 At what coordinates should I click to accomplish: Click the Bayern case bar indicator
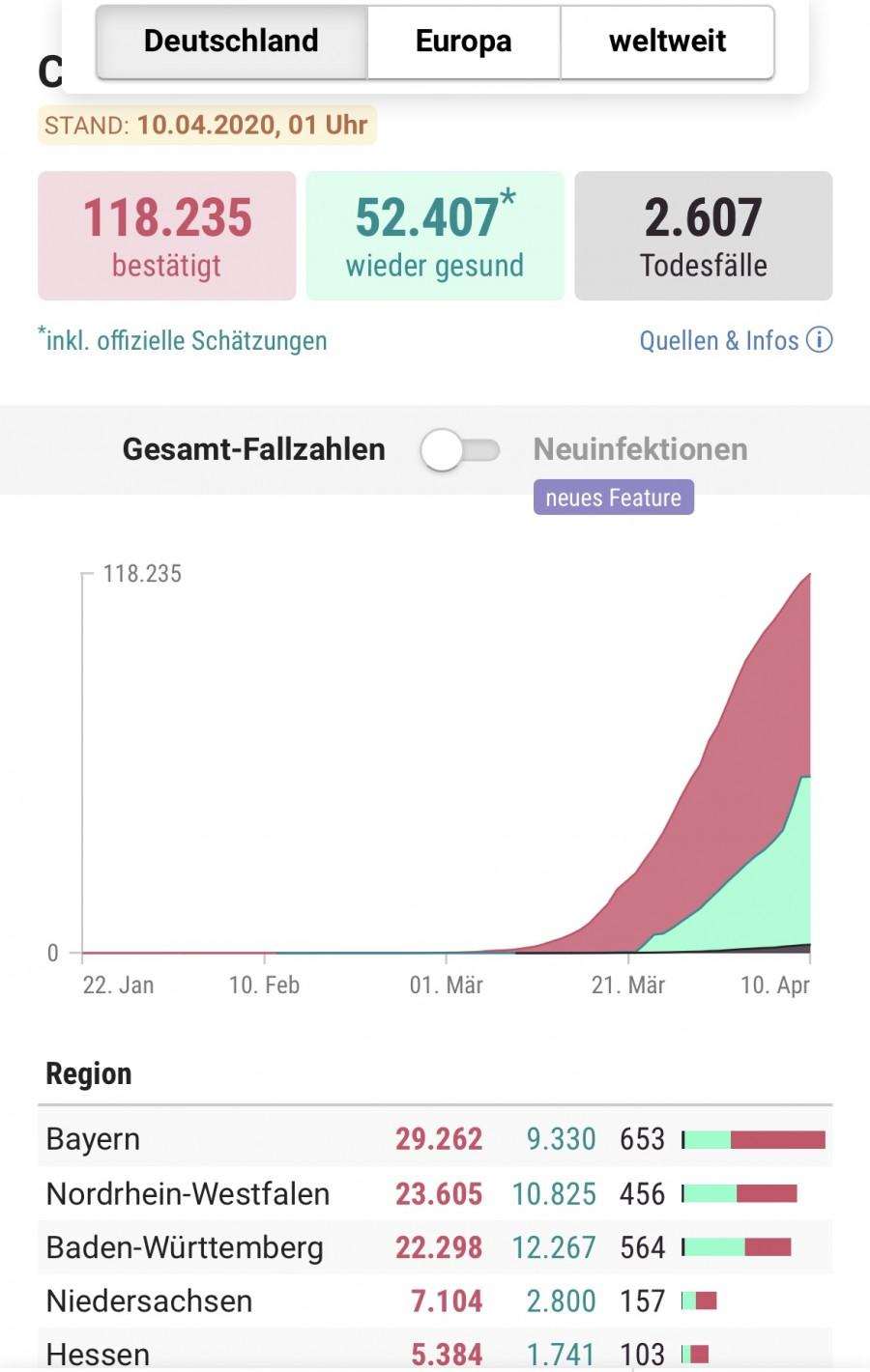pyautogui.click(x=753, y=1139)
